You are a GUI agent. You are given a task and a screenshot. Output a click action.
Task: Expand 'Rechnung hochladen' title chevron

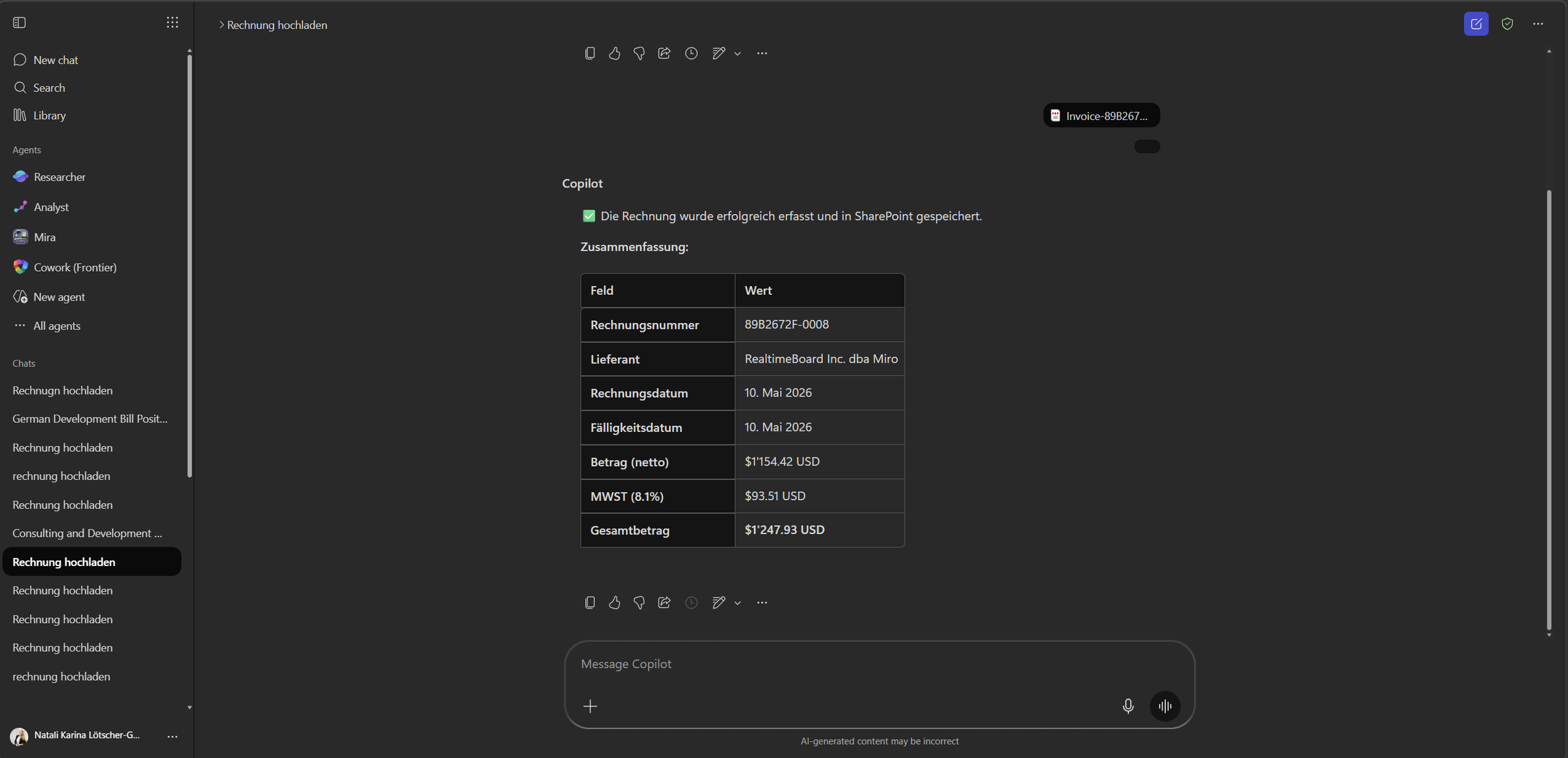[x=221, y=25]
